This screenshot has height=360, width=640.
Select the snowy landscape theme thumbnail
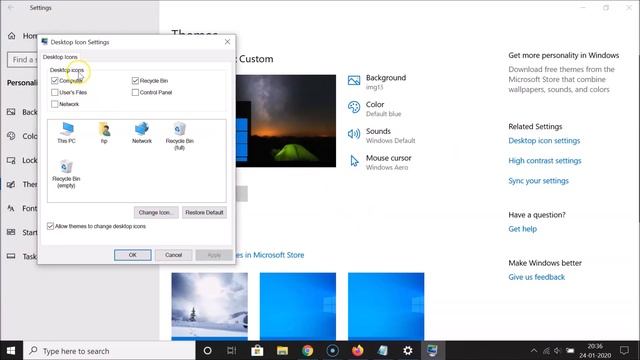coord(209,306)
